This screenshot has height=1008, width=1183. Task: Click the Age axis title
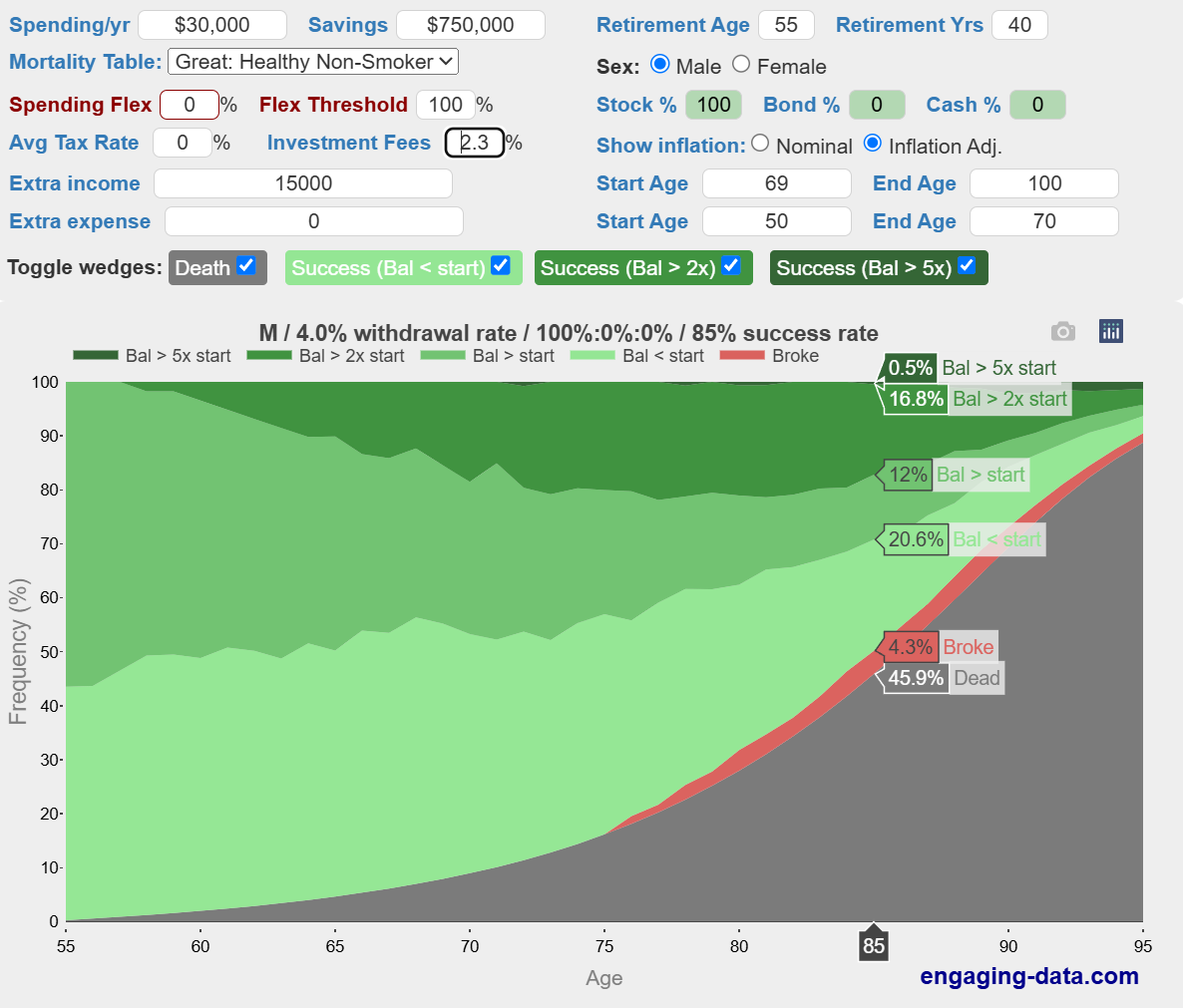604,978
